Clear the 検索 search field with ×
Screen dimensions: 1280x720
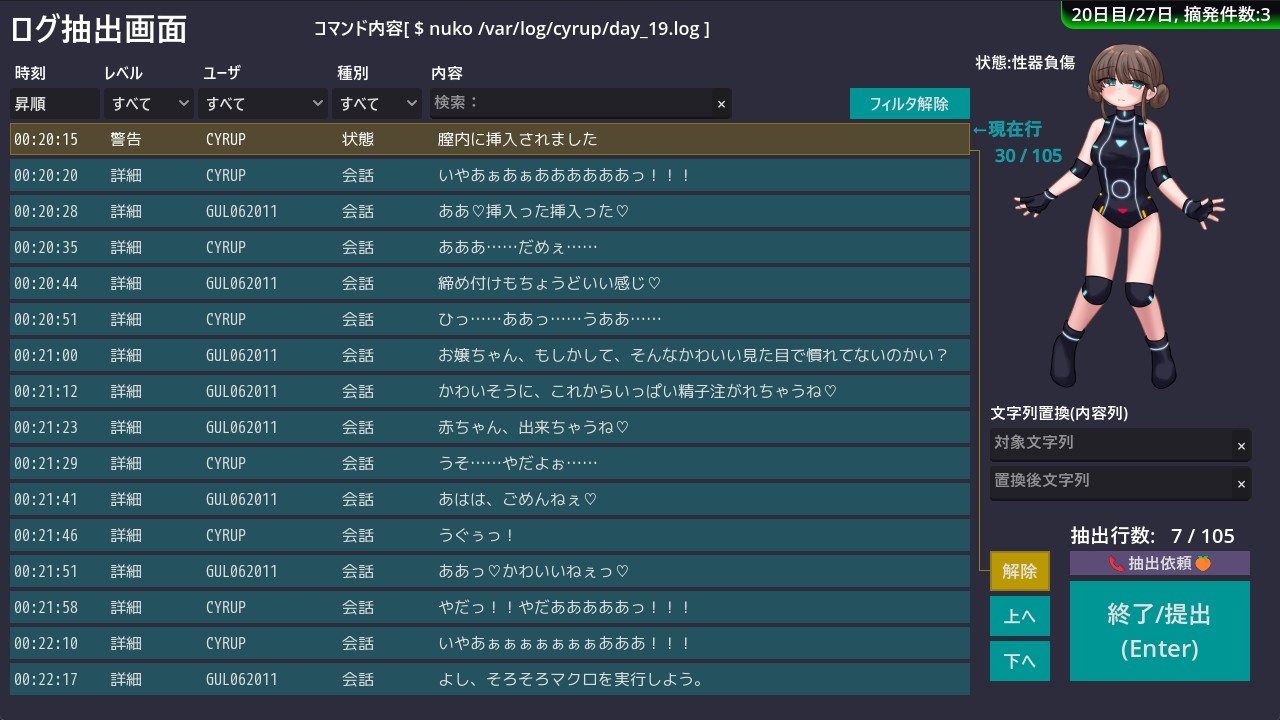tap(721, 104)
